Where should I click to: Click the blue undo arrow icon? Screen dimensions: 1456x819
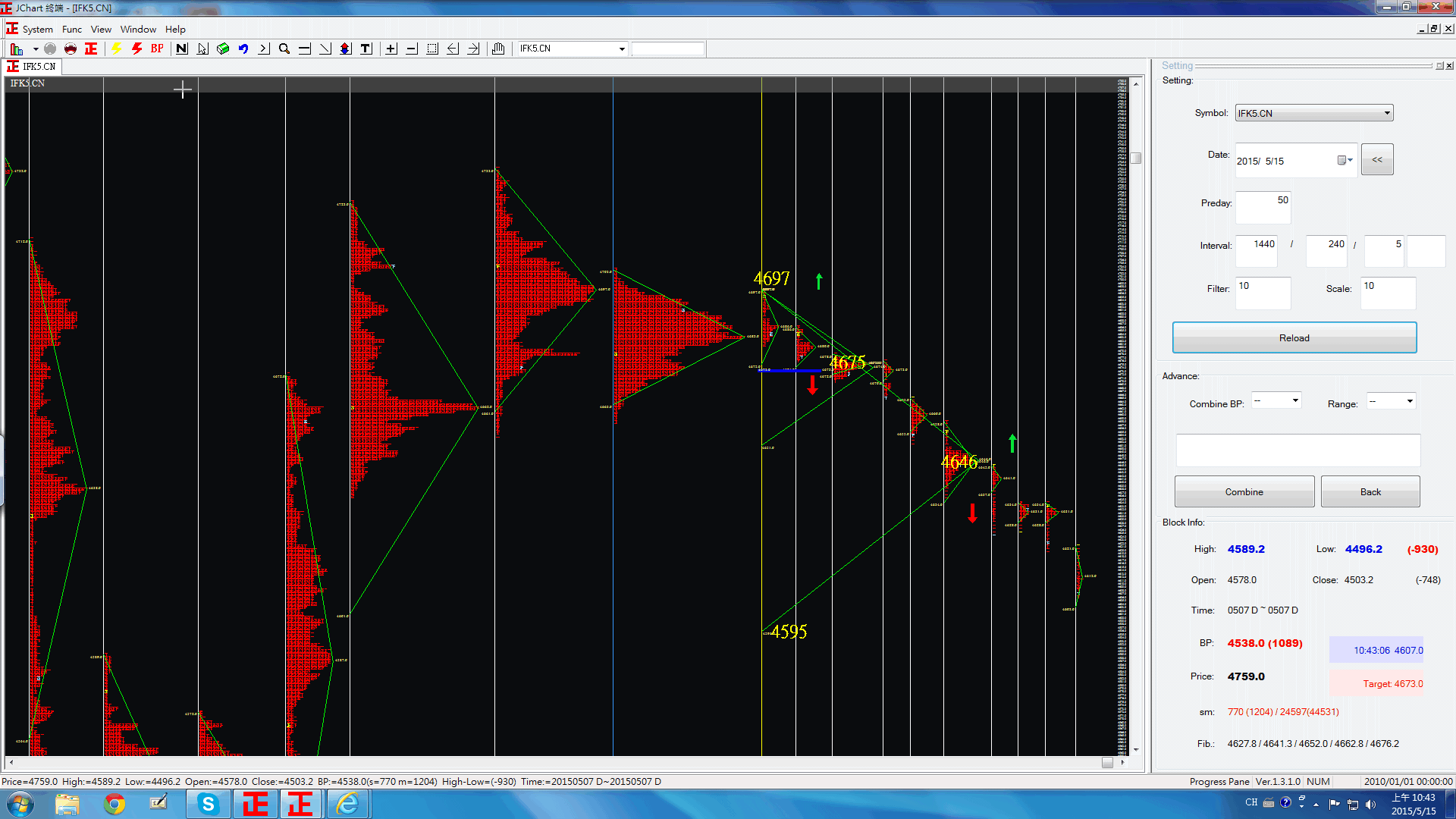tap(243, 49)
